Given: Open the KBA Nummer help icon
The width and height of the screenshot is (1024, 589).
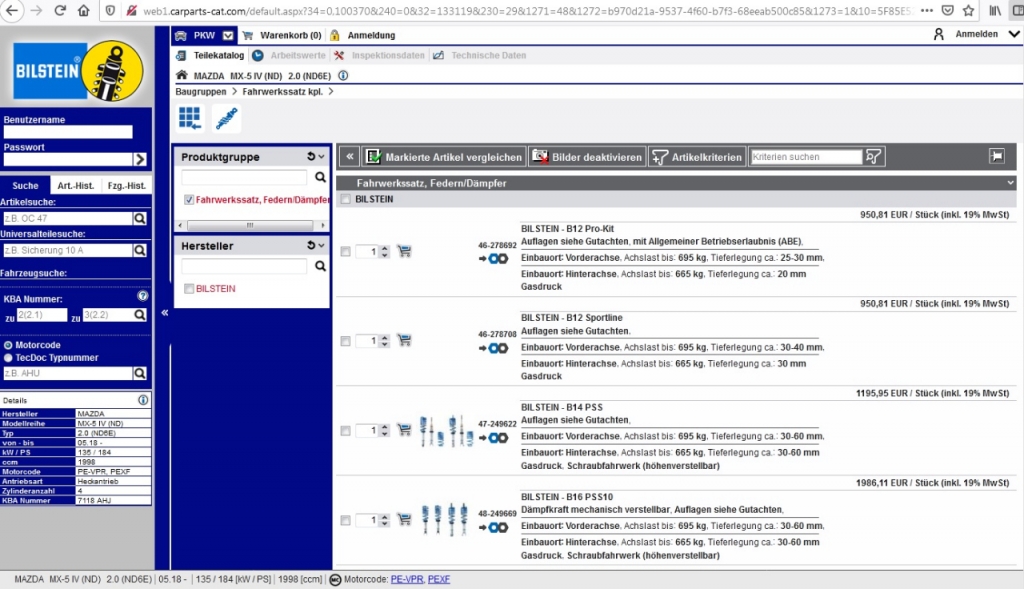Looking at the screenshot, I should click(x=142, y=296).
